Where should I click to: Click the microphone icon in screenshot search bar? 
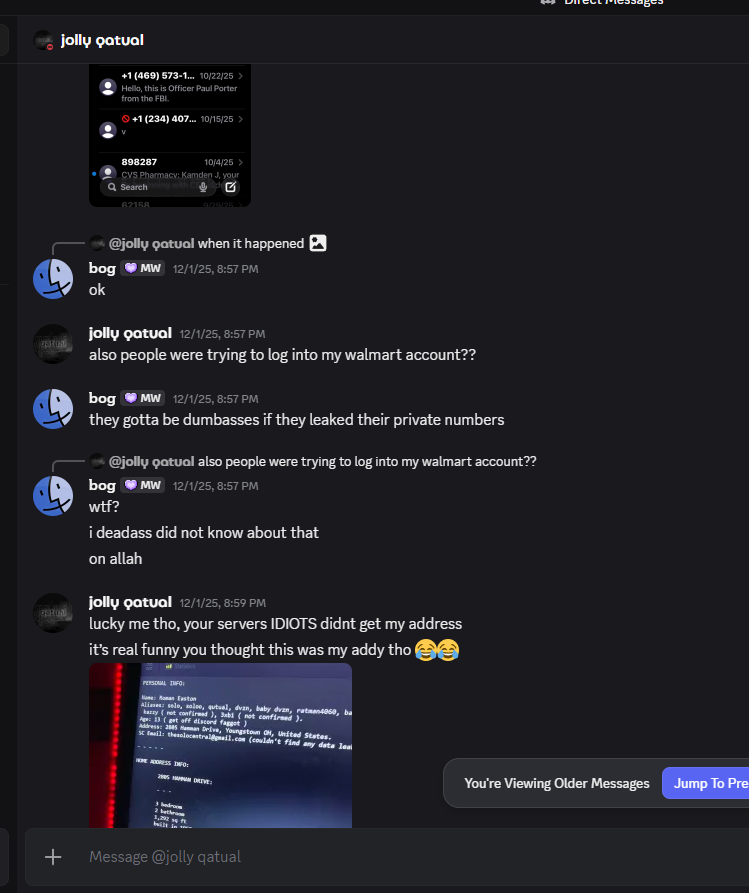pos(203,187)
